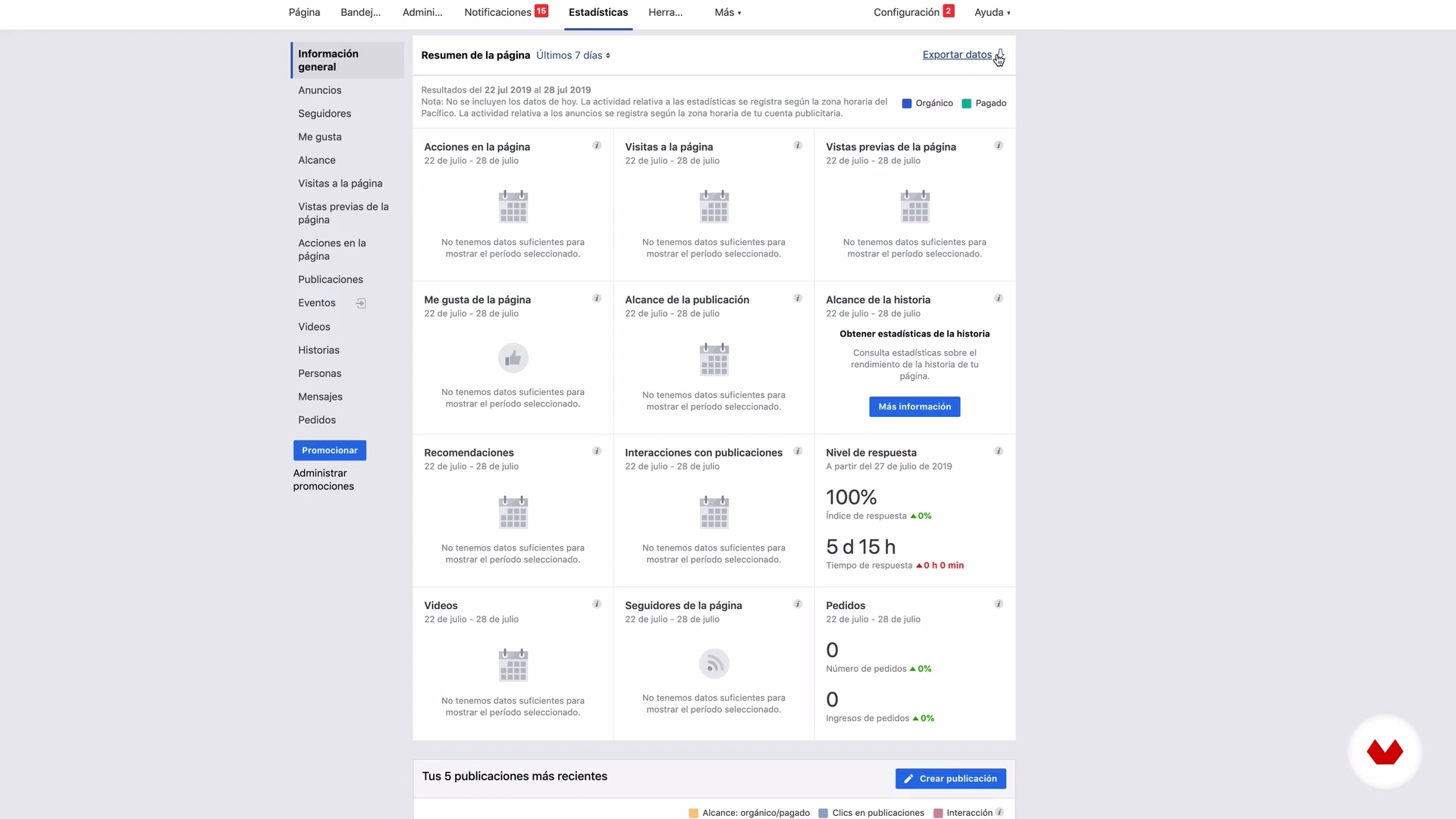Open info icon for Interacciones con publicaciones card
Image resolution: width=1456 pixels, height=819 pixels.
click(798, 451)
